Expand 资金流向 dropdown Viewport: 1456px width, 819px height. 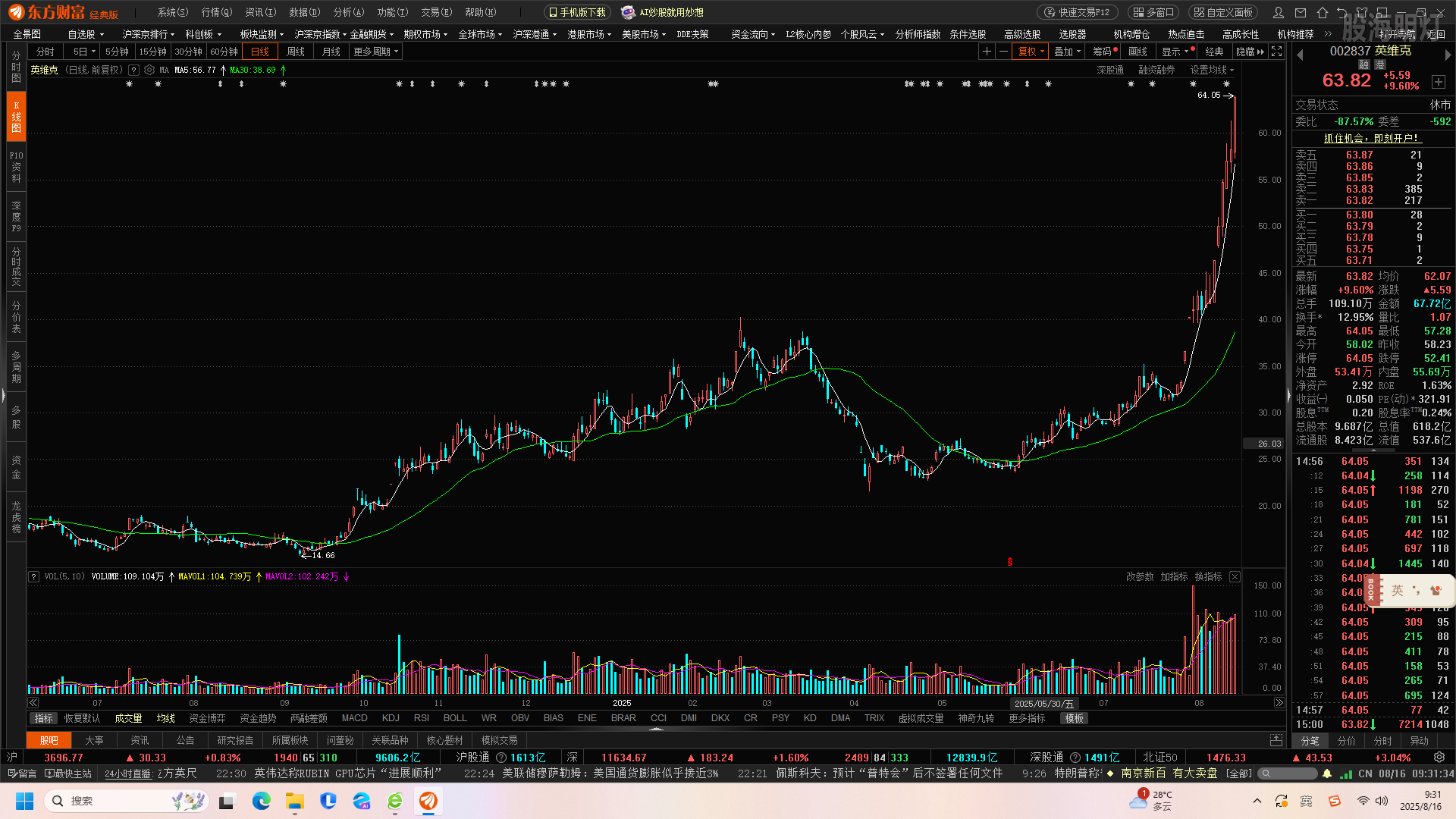coord(752,34)
